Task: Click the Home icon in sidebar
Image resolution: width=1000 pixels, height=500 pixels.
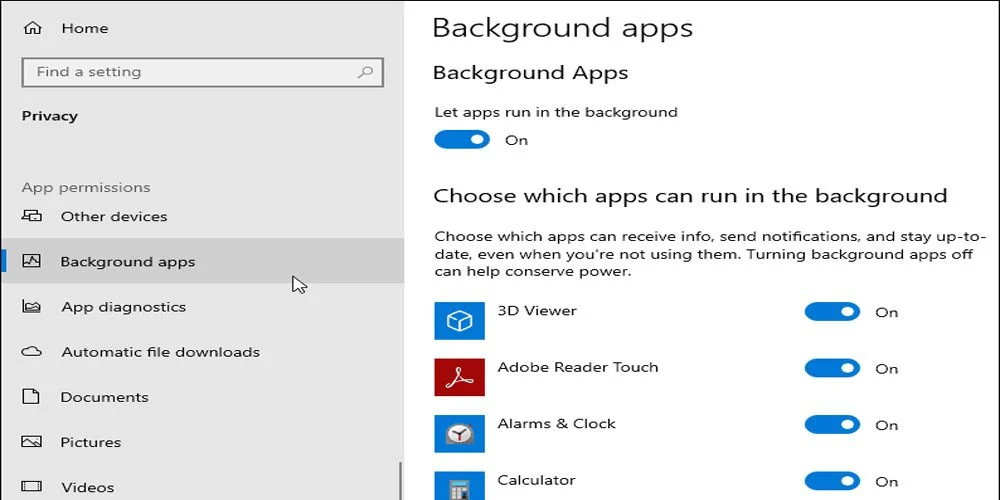Action: click(x=32, y=29)
